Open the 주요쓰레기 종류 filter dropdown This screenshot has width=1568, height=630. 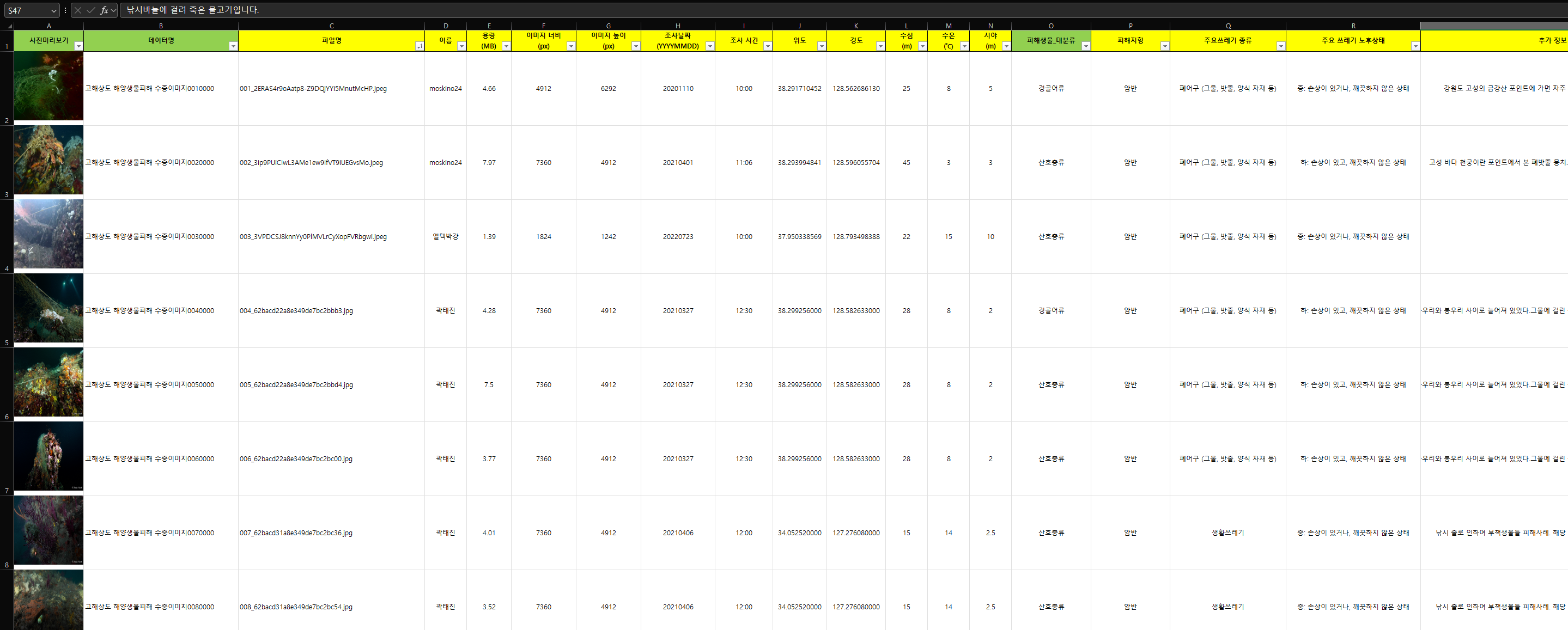1280,46
